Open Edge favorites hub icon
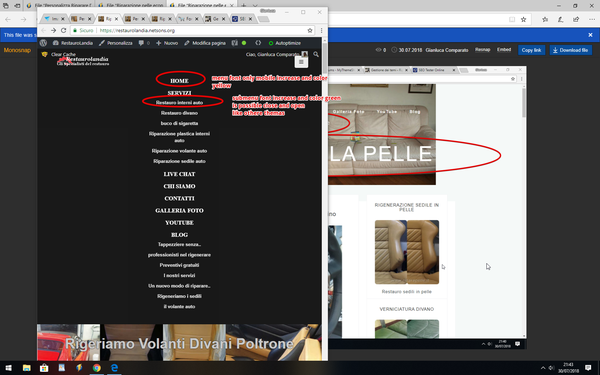 [x=545, y=19]
